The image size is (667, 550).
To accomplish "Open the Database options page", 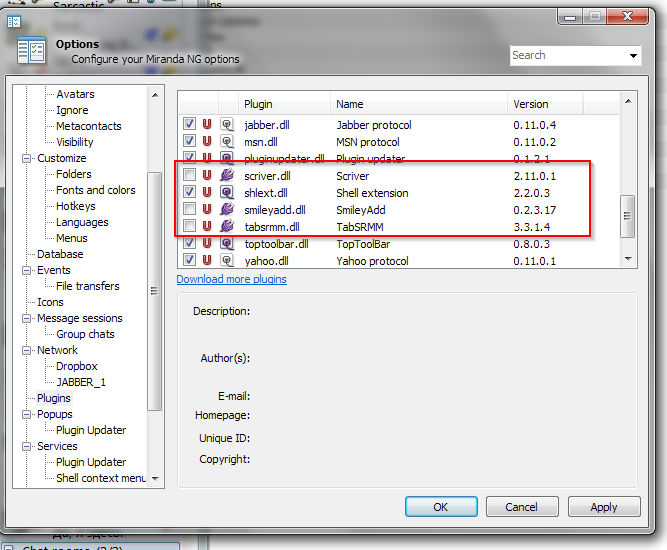I will coord(60,254).
